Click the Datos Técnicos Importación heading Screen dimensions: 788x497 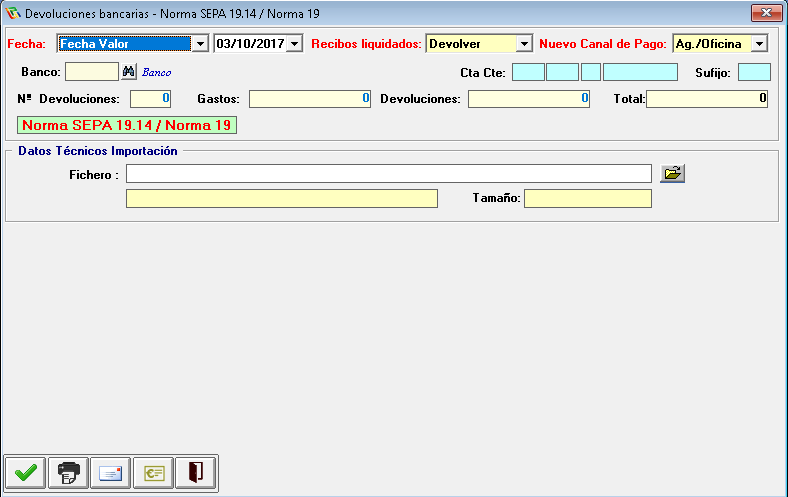point(97,151)
